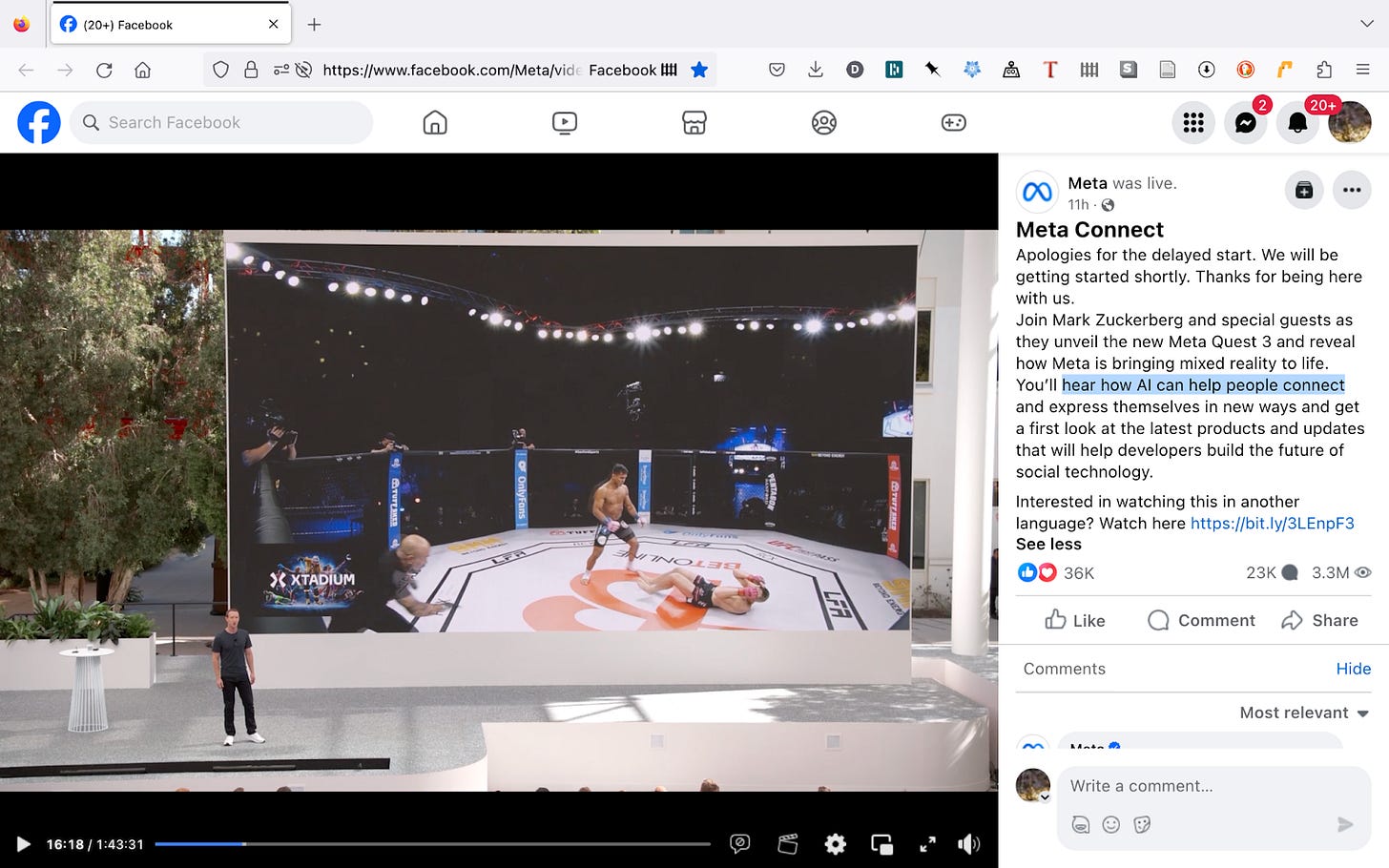Open the notifications bell
The image size is (1389, 868).
[x=1297, y=122]
